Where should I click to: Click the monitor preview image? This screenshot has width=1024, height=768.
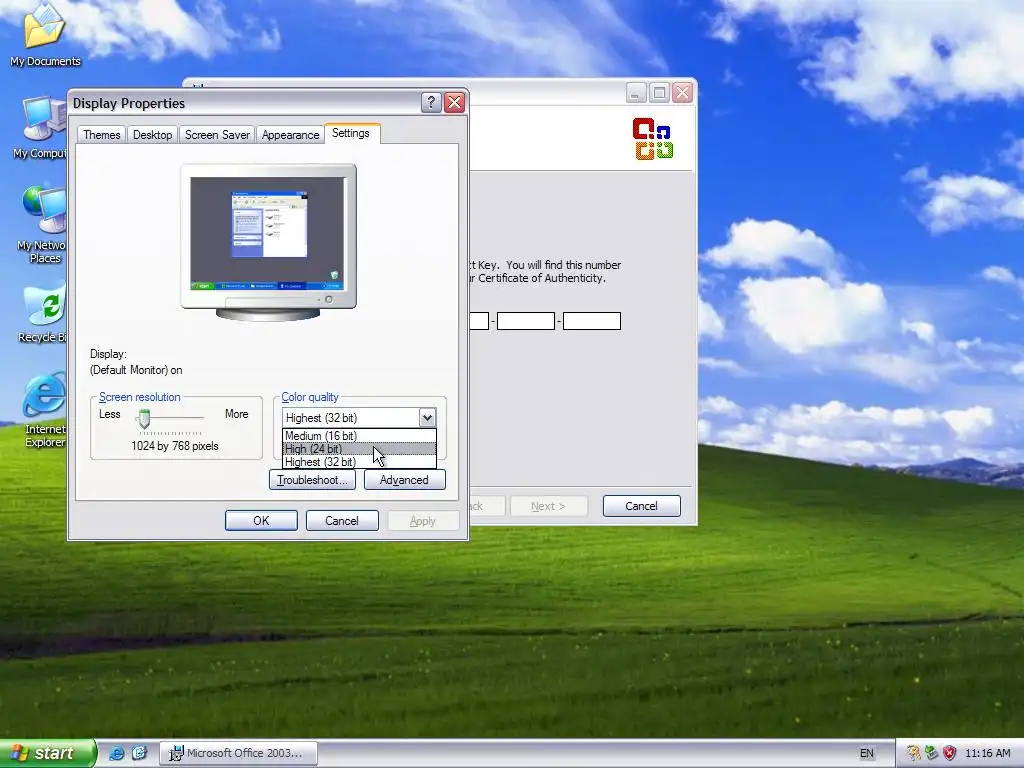(268, 242)
